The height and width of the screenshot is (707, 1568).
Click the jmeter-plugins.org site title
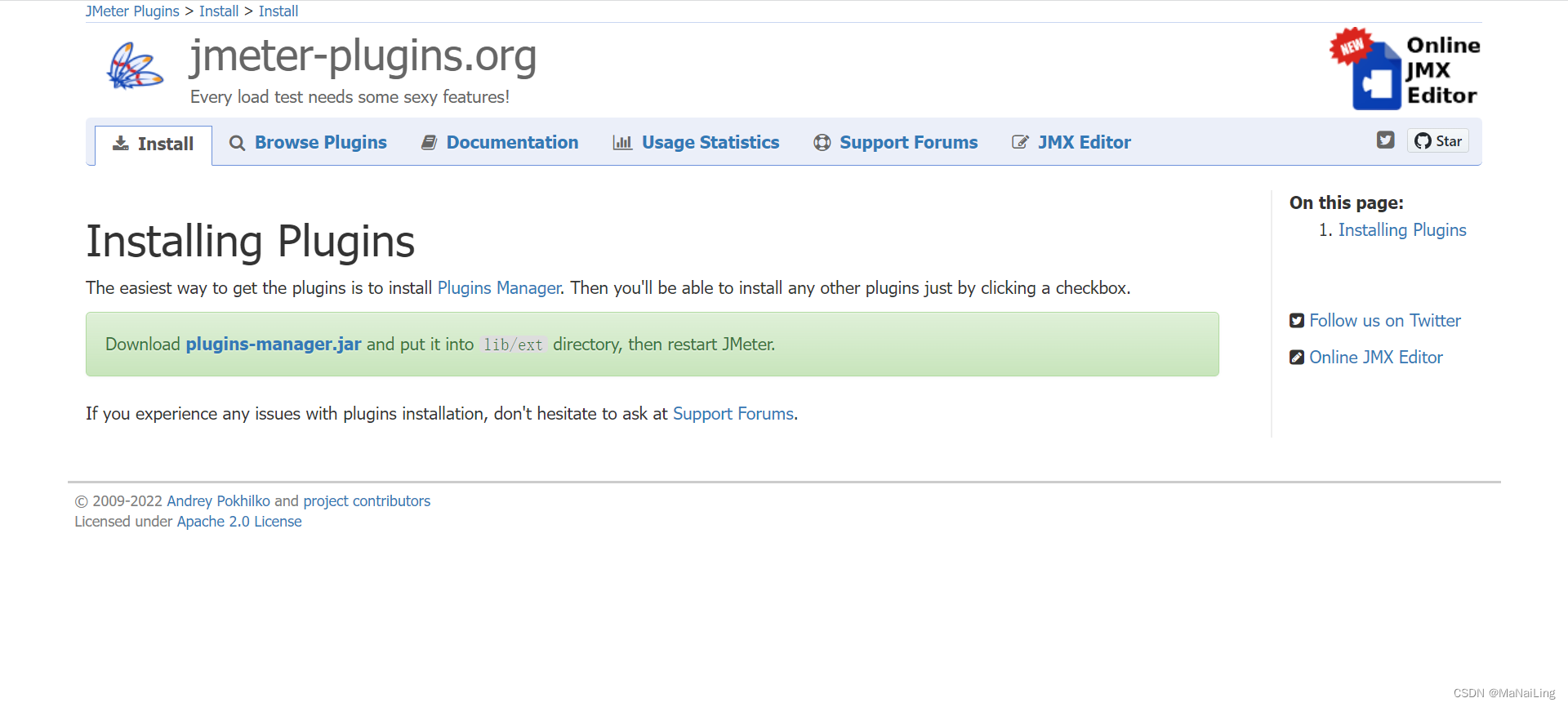tap(363, 56)
